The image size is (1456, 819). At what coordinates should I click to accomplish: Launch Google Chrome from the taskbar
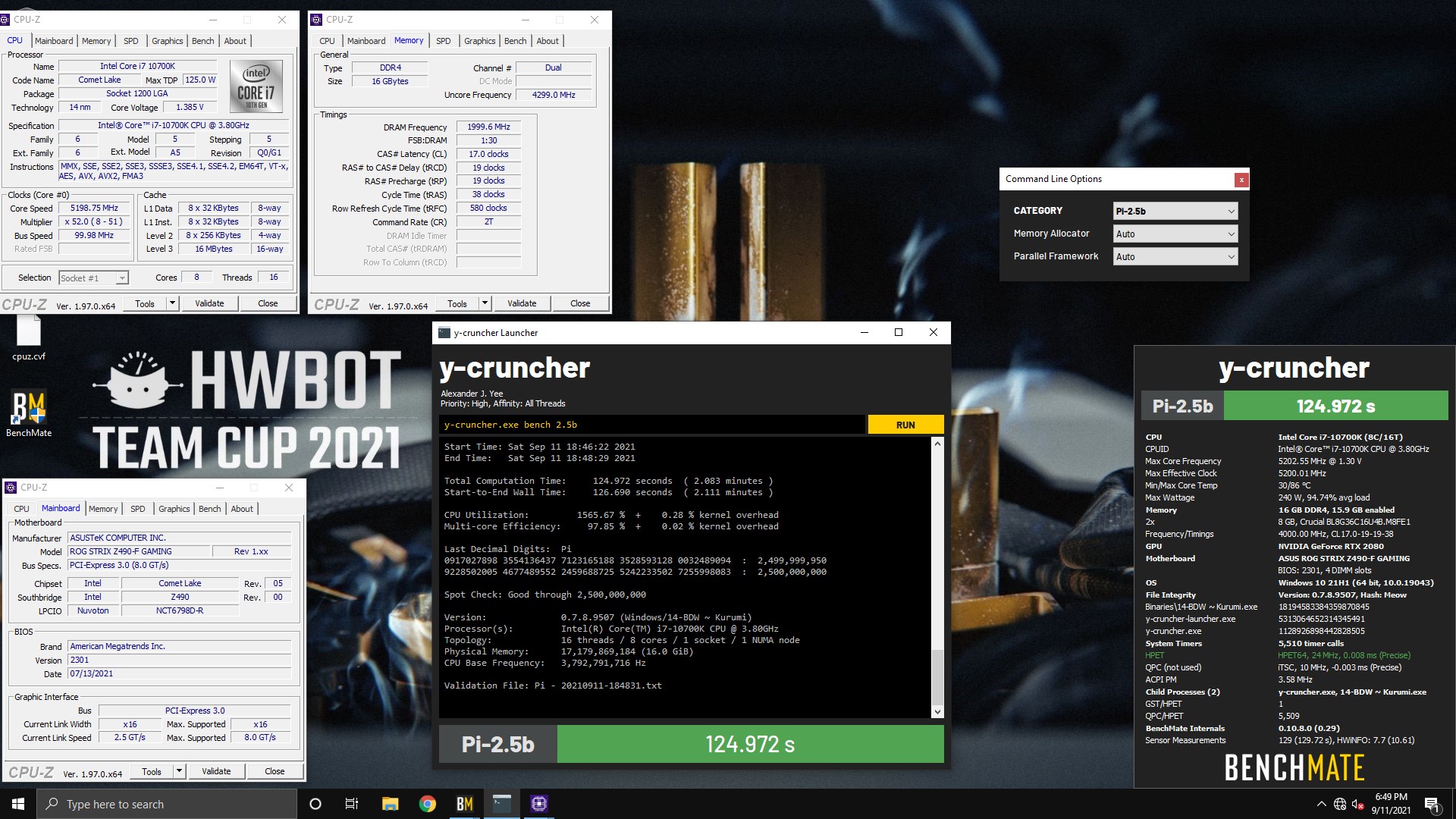click(x=428, y=804)
